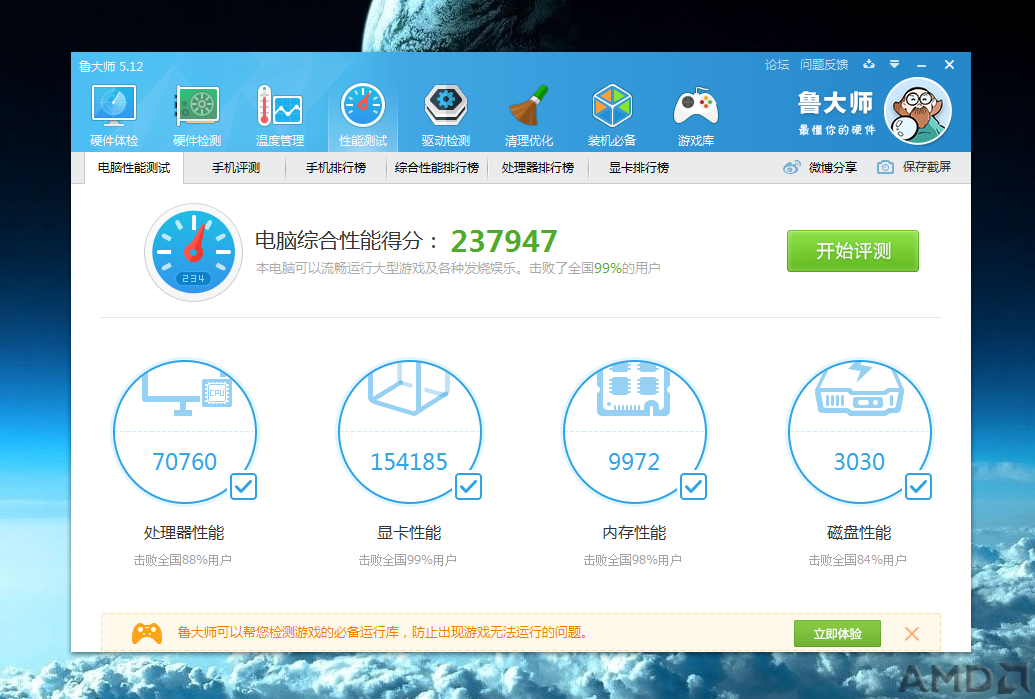Click the download-tray icon in title bar

869,64
